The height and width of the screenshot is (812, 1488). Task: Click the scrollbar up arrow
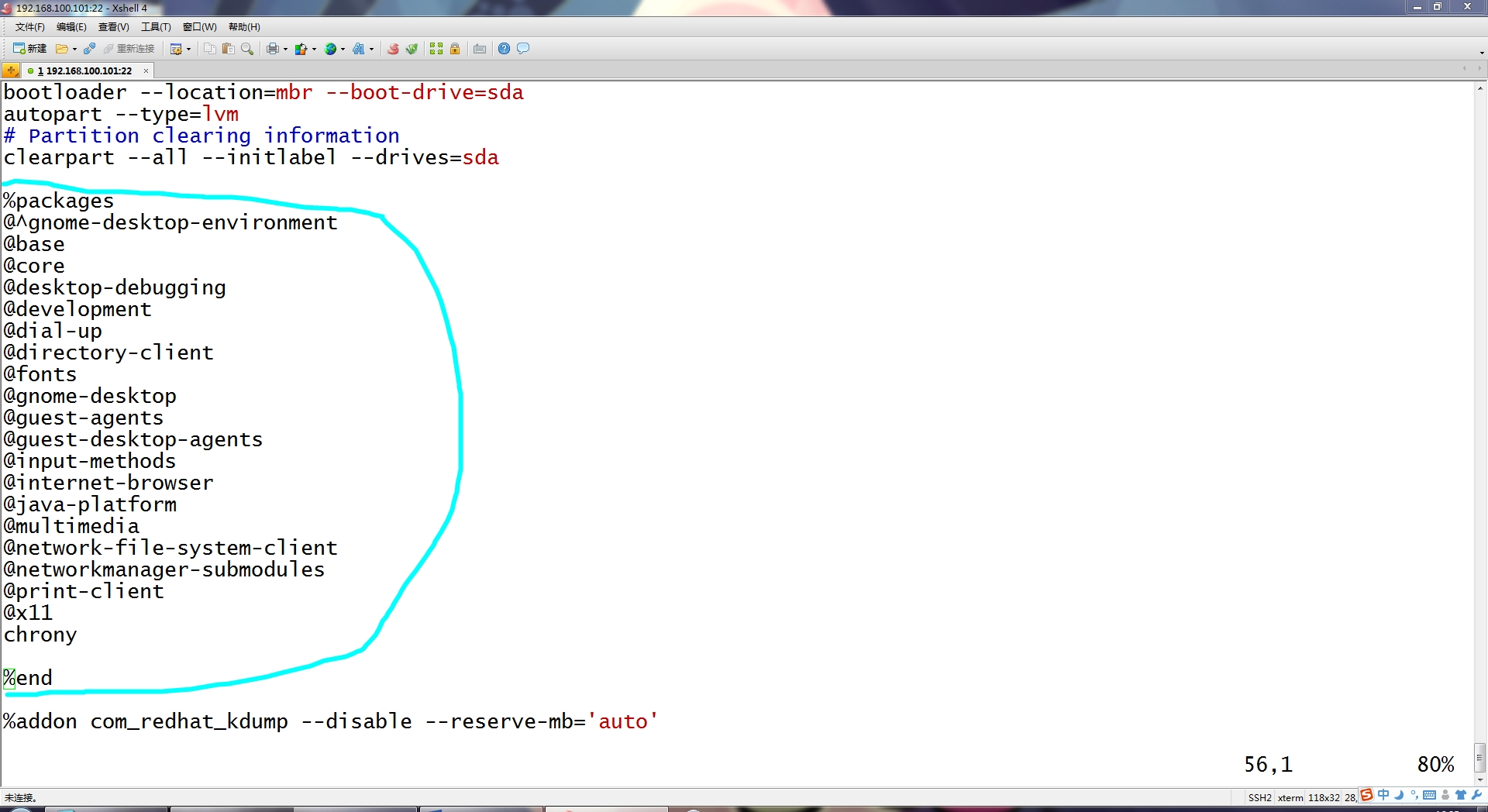point(1479,88)
